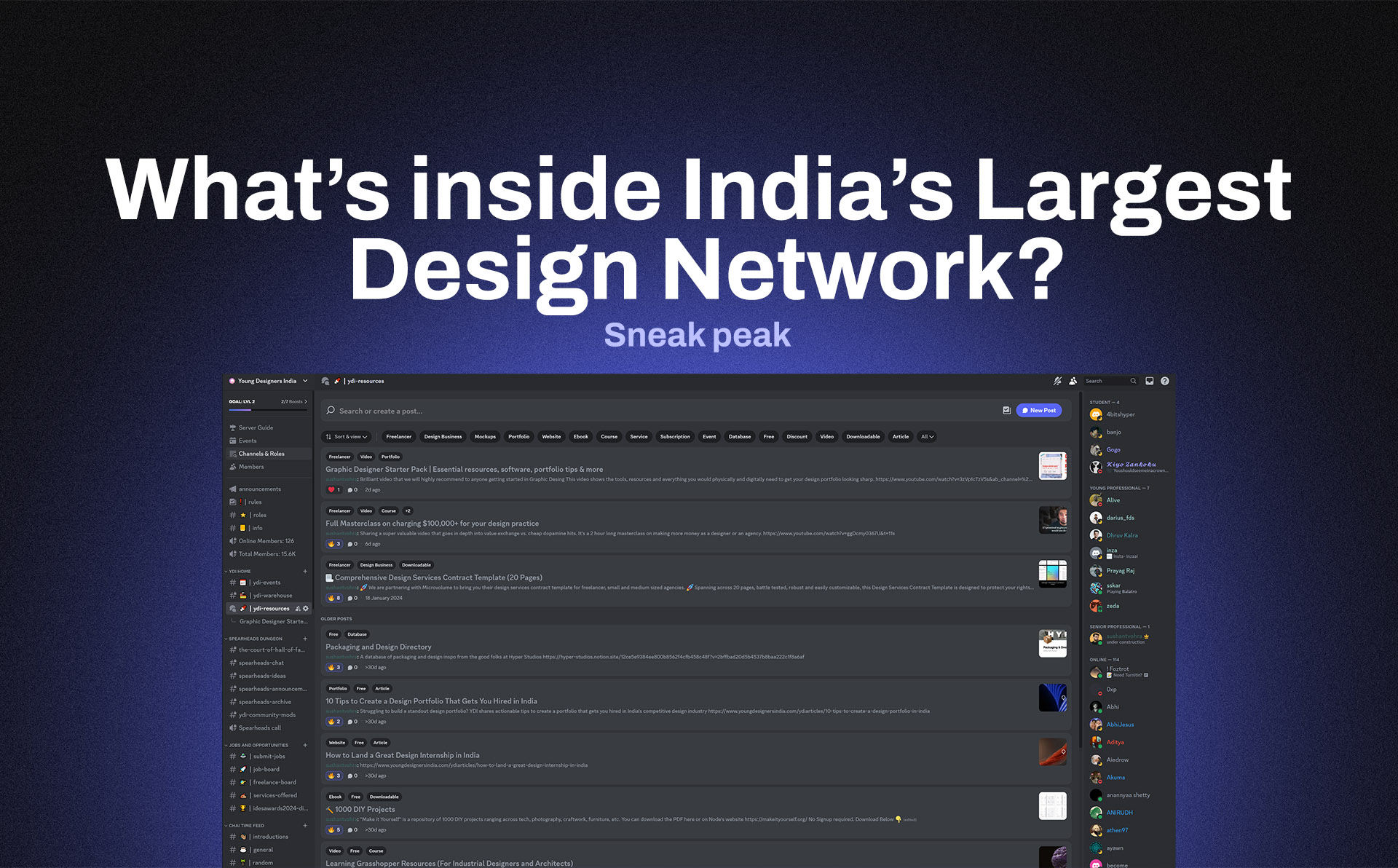This screenshot has height=868, width=1398.
Task: Add channel to YDI HOME category
Action: point(305,572)
